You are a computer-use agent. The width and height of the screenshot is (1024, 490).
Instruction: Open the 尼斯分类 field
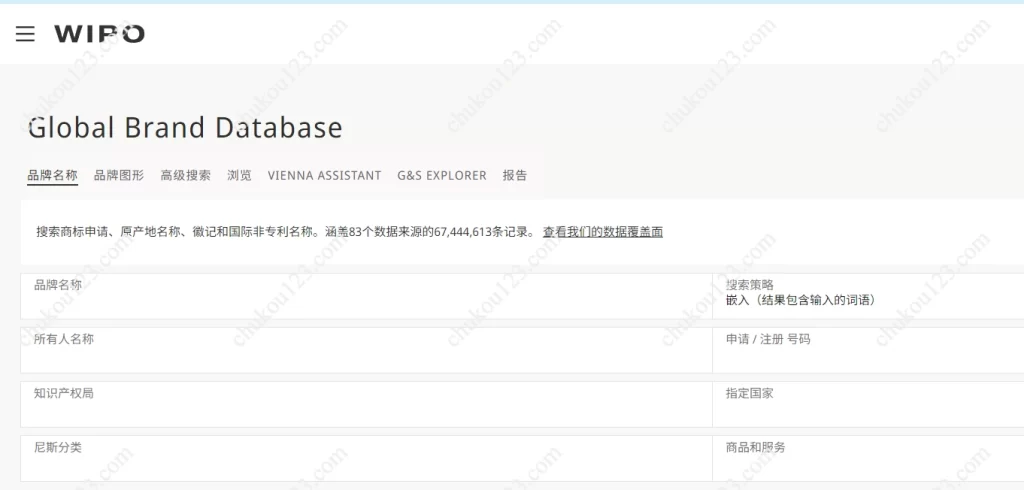tap(365, 460)
